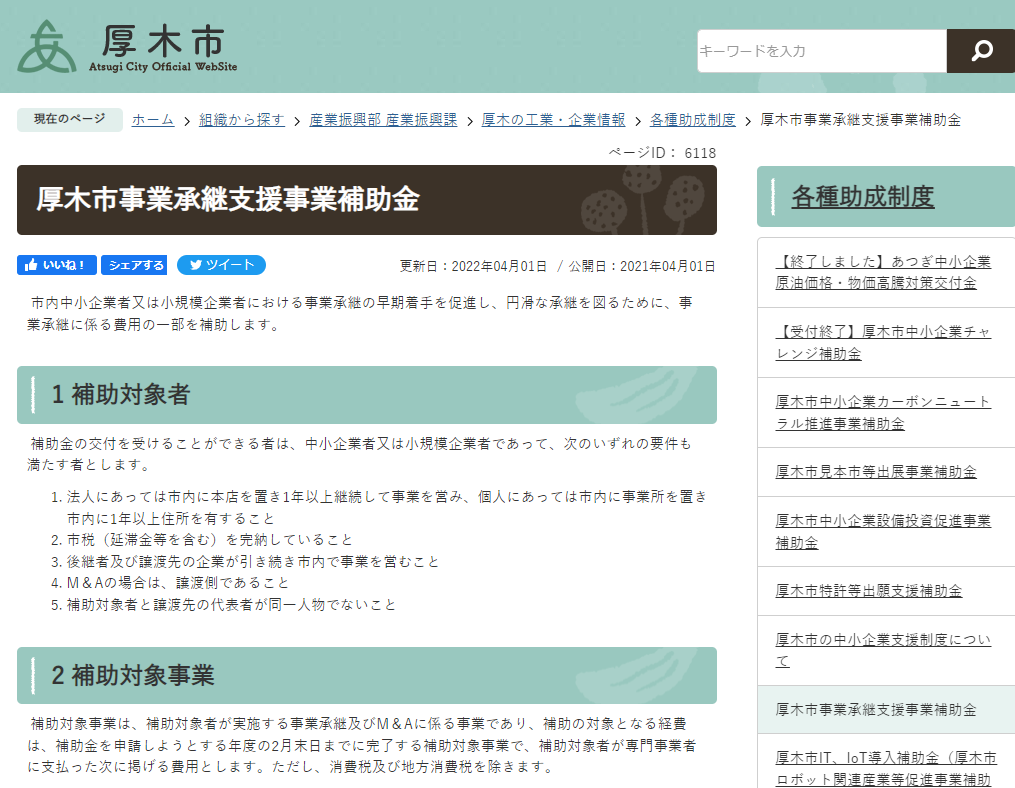1015x788 pixels.
Task: Select the highlighted 厚木市事業承継支援事業補助金 sidebar item
Action: (x=876, y=709)
